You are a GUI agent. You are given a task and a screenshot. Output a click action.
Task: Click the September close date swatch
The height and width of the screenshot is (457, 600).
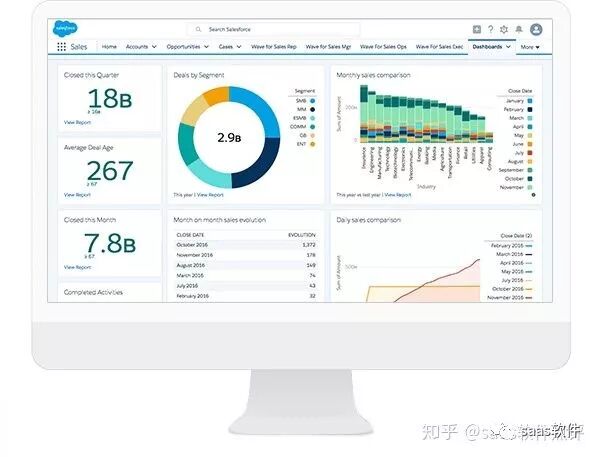[x=530, y=170]
